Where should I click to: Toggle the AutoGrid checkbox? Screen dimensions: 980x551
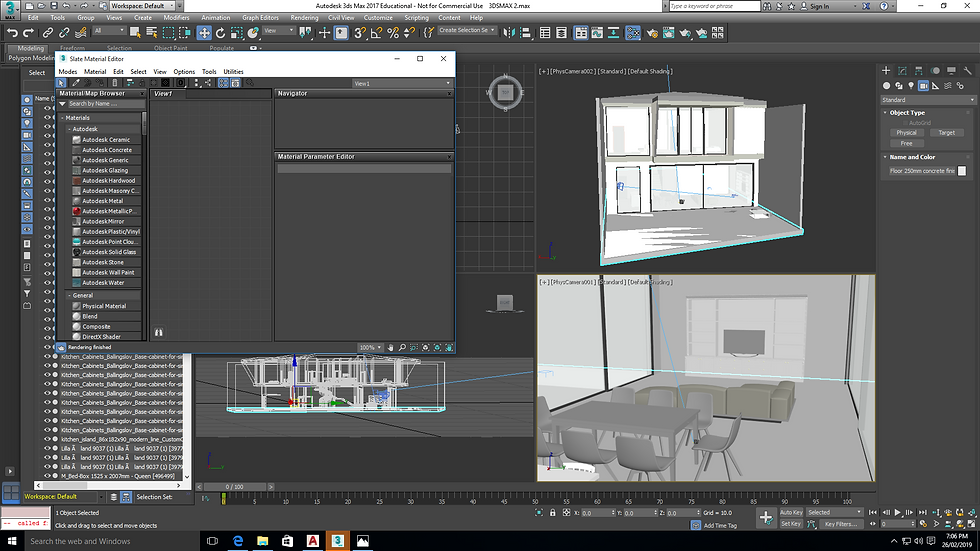(x=906, y=123)
